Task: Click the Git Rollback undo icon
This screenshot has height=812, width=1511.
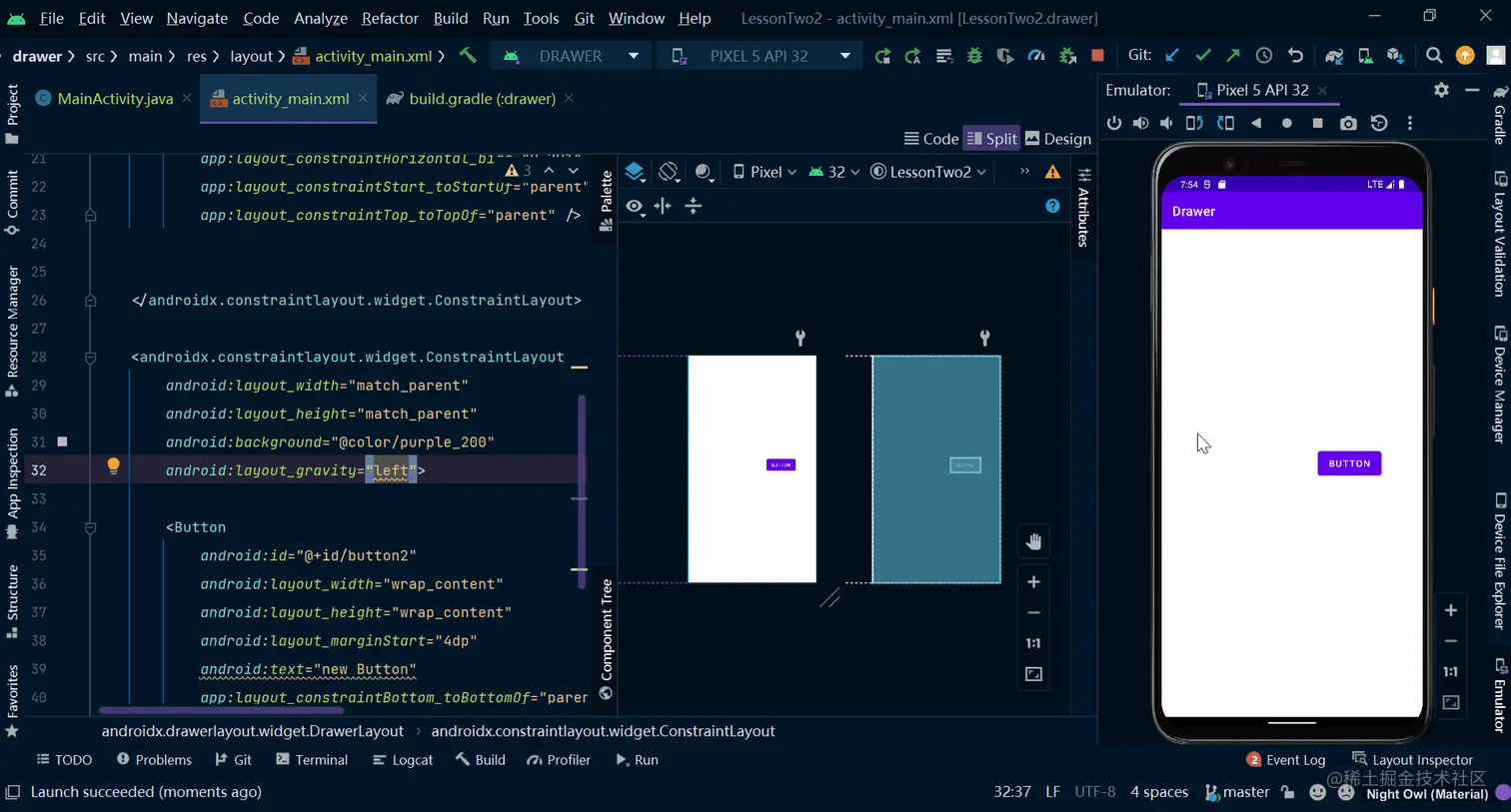Action: coord(1295,56)
